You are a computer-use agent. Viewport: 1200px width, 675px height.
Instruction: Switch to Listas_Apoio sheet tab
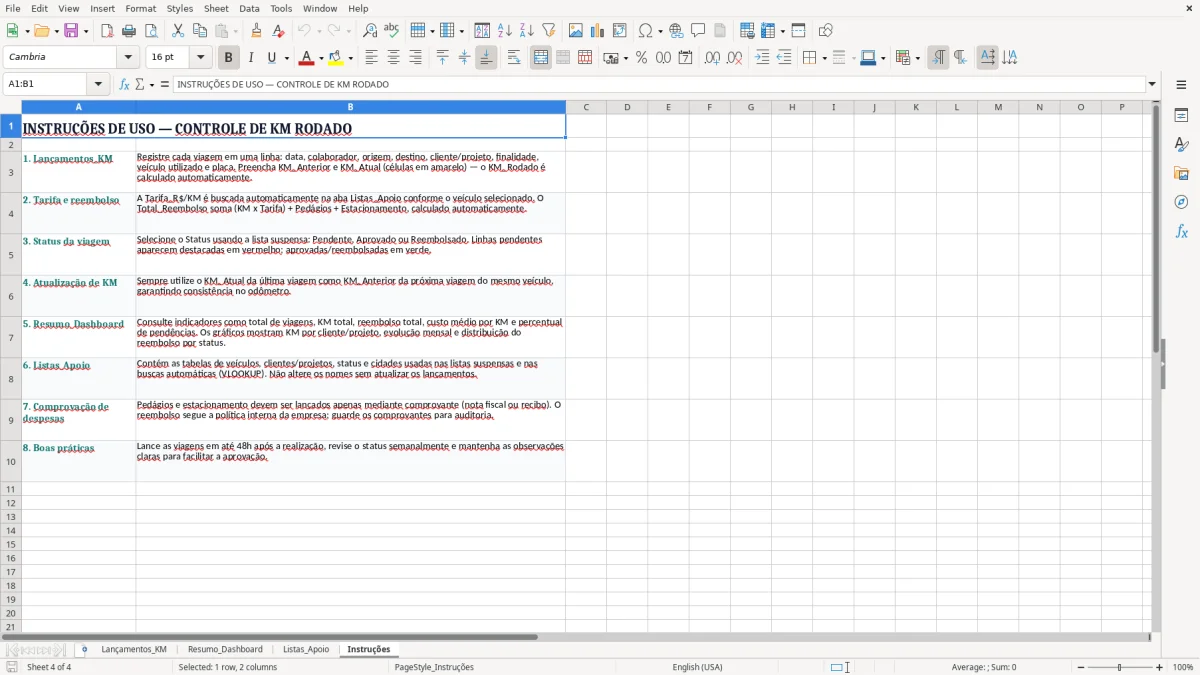[x=306, y=649]
